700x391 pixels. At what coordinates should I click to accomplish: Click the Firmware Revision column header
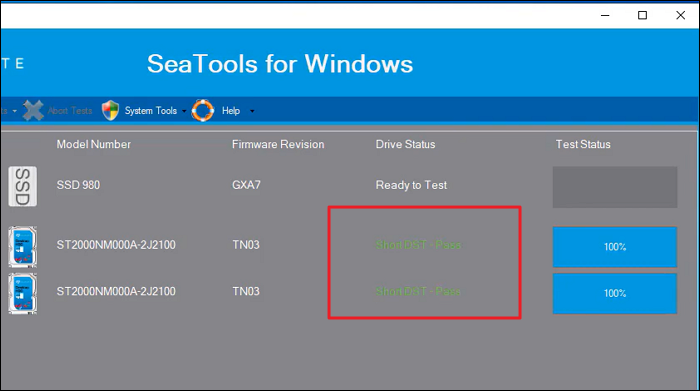click(x=278, y=144)
